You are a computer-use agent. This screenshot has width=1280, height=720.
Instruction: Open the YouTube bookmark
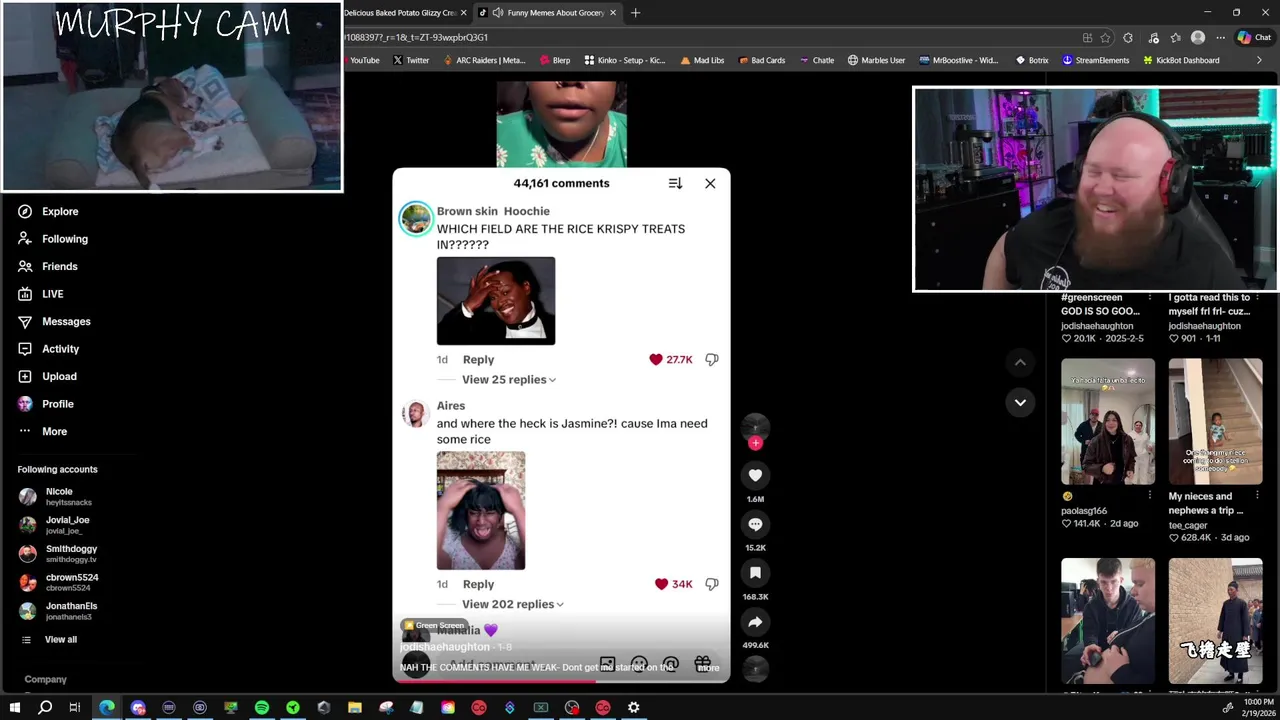[364, 60]
